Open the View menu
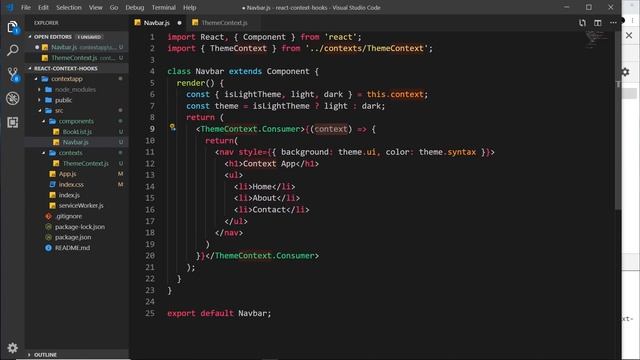640x360 pixels. 96,7
